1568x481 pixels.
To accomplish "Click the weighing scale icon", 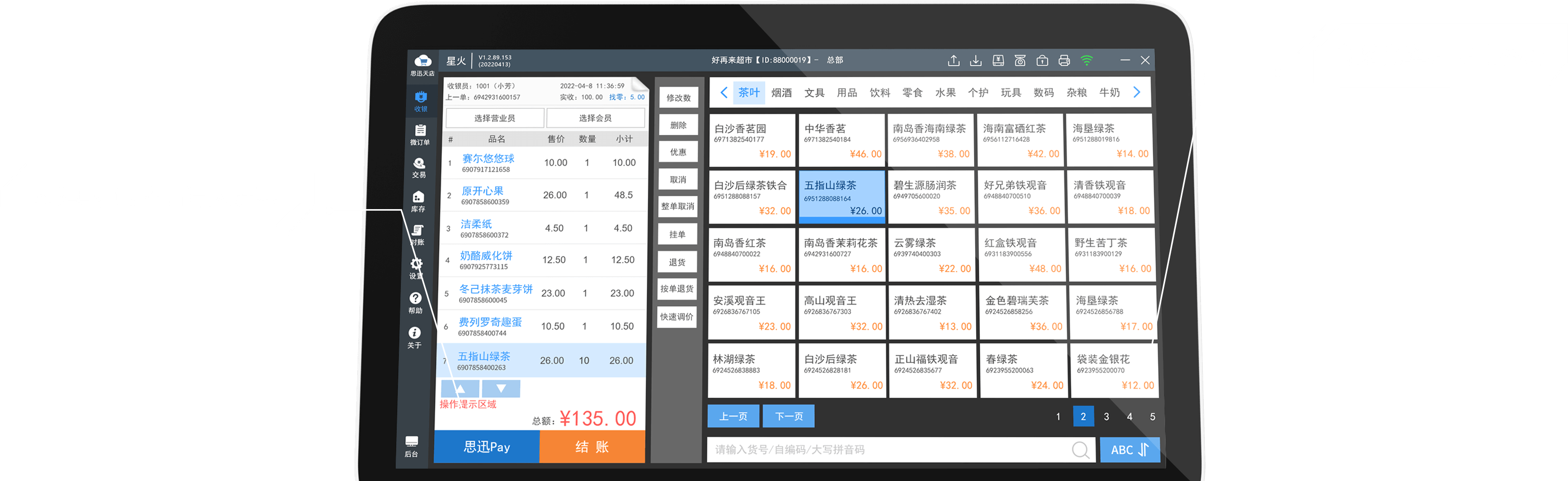I will click(1020, 60).
